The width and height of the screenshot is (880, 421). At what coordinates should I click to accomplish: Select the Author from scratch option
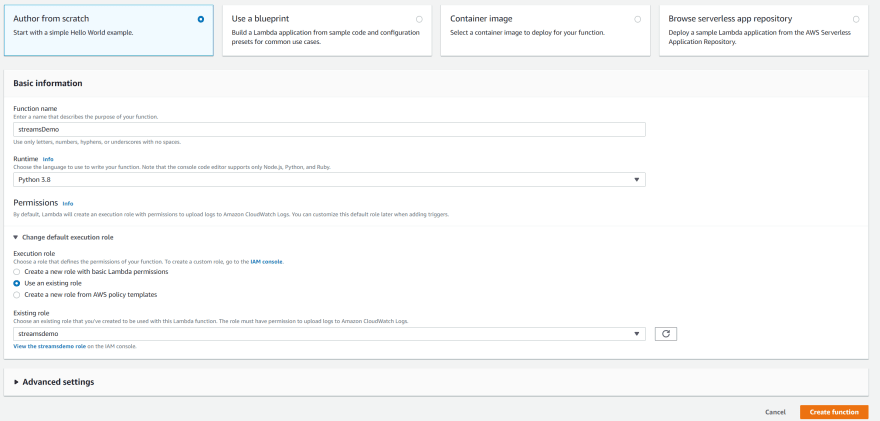(x=201, y=19)
